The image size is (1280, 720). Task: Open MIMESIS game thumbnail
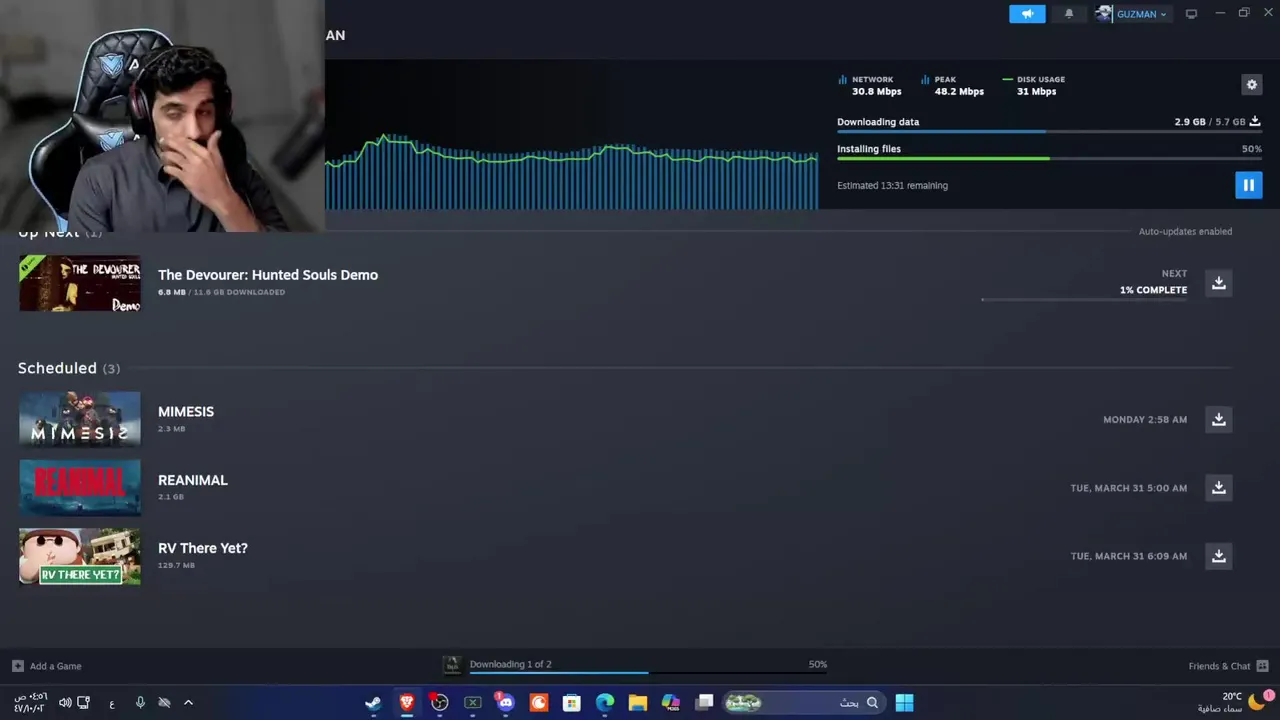pos(80,419)
